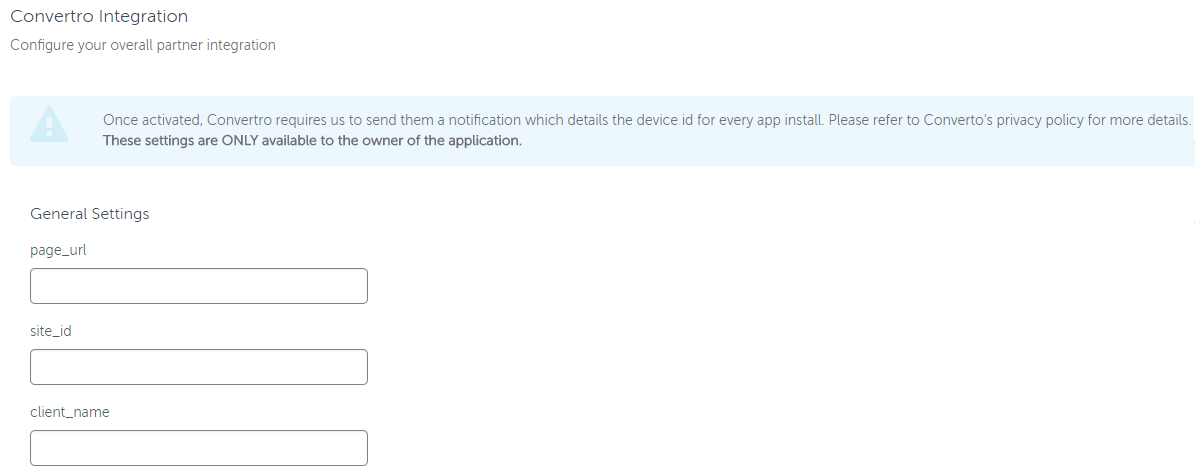The height and width of the screenshot is (471, 1195).
Task: Focus the client_name input field
Action: (199, 448)
